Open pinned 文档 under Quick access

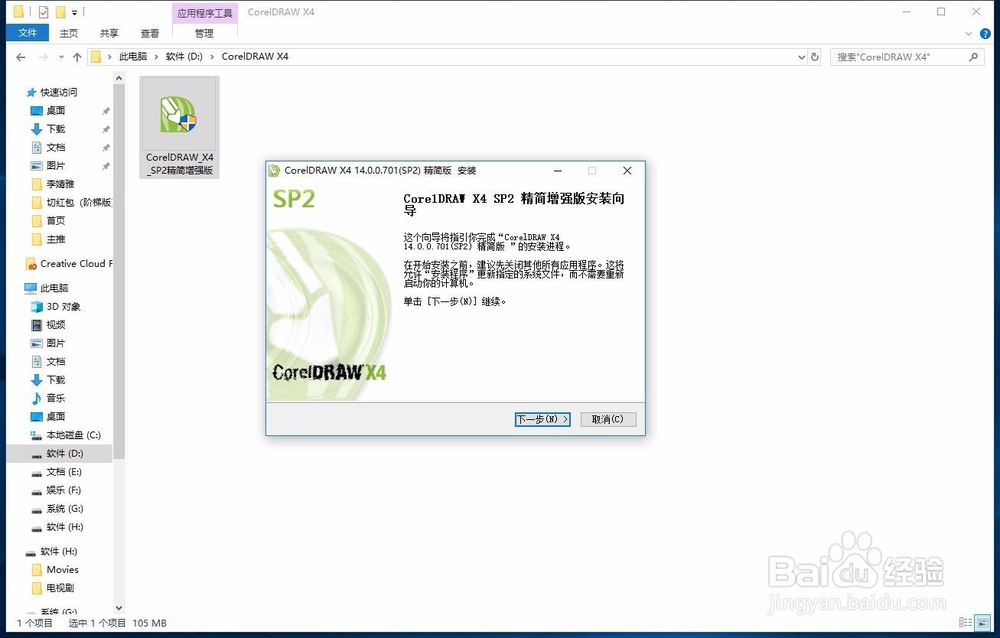55,147
